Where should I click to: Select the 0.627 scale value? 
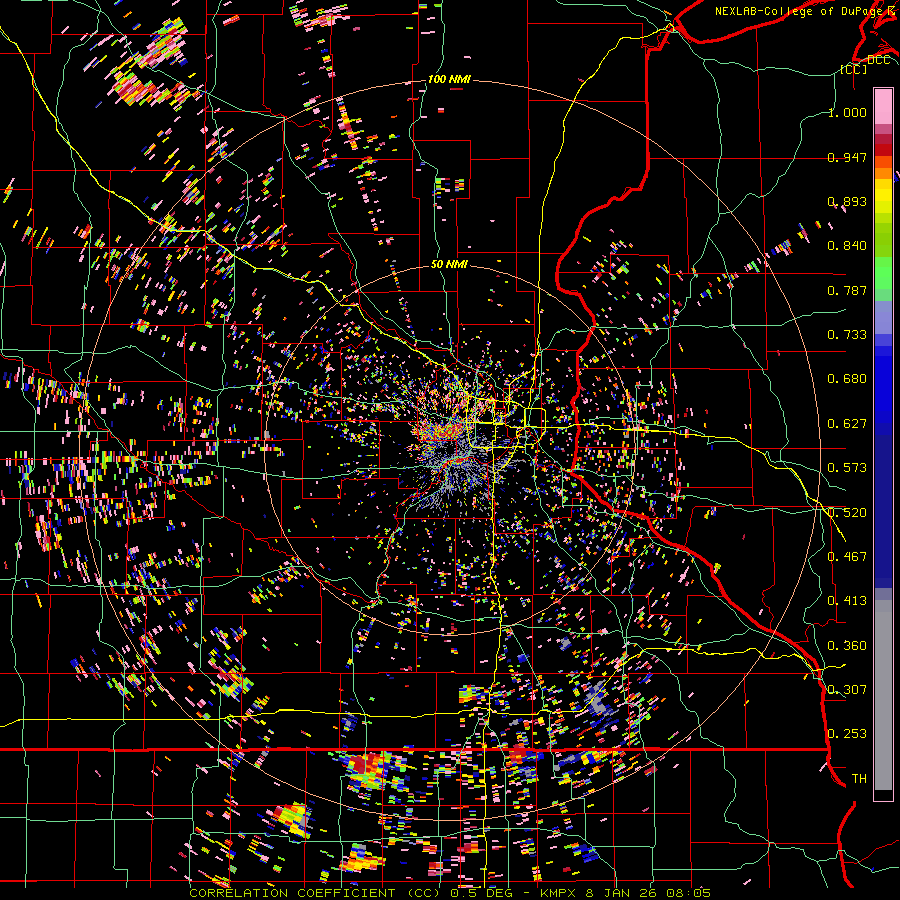[x=847, y=424]
